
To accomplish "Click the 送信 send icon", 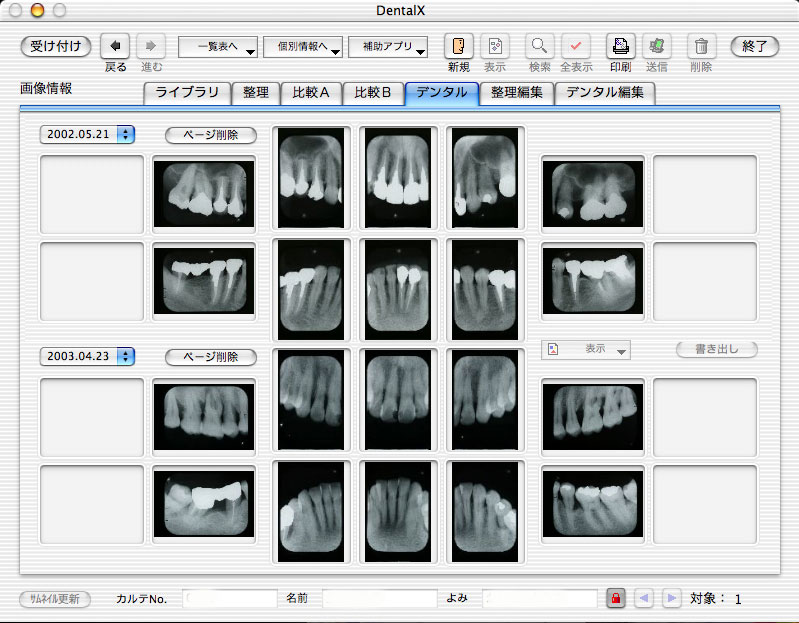I will click(x=656, y=46).
